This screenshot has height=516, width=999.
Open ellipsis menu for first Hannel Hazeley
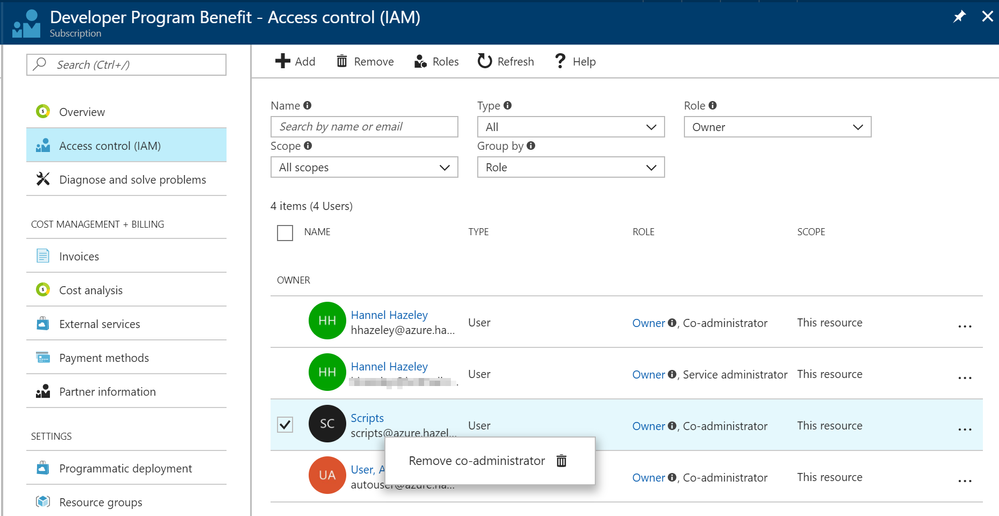(965, 326)
